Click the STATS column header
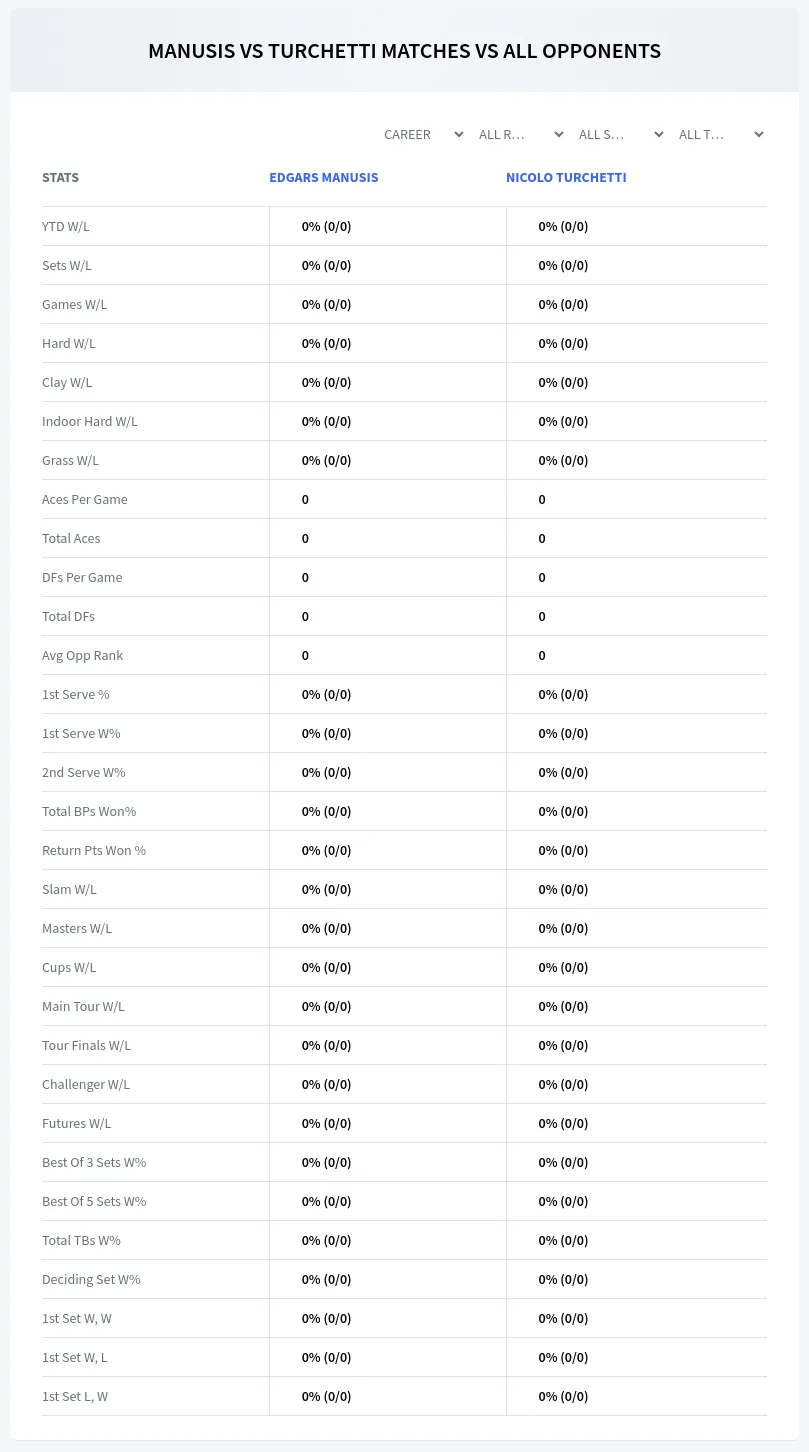Image resolution: width=809 pixels, height=1452 pixels. (x=60, y=177)
